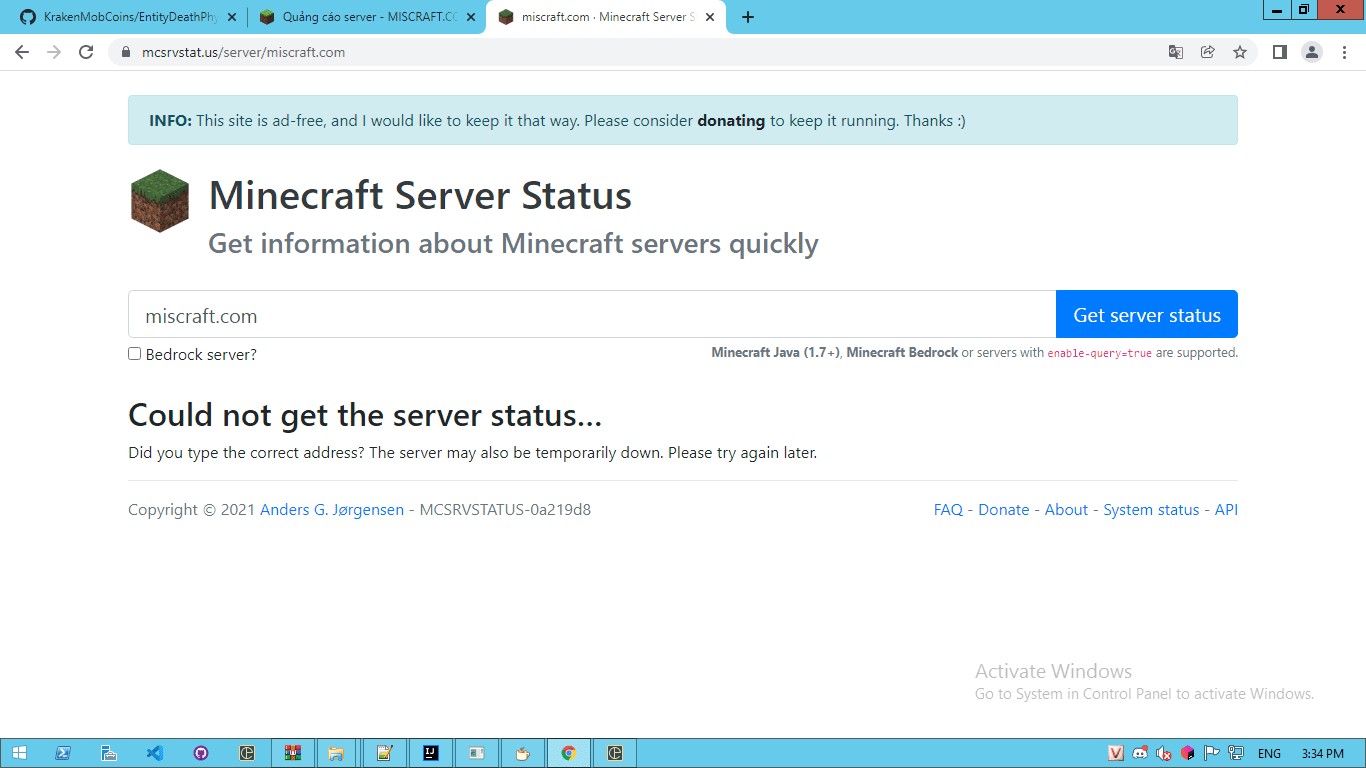Open the API footer link

pyautogui.click(x=1226, y=510)
